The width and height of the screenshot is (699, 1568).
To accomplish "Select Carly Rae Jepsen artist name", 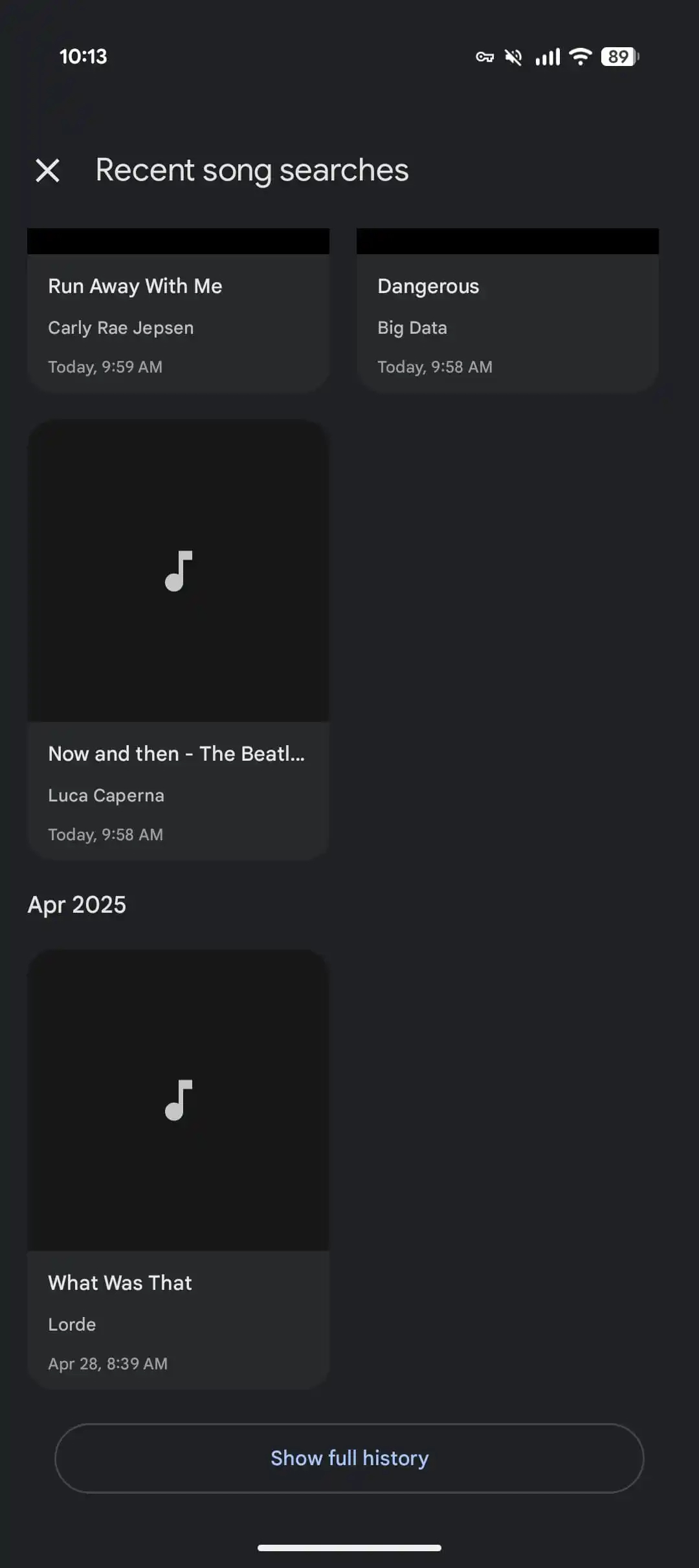I will coord(121,328).
